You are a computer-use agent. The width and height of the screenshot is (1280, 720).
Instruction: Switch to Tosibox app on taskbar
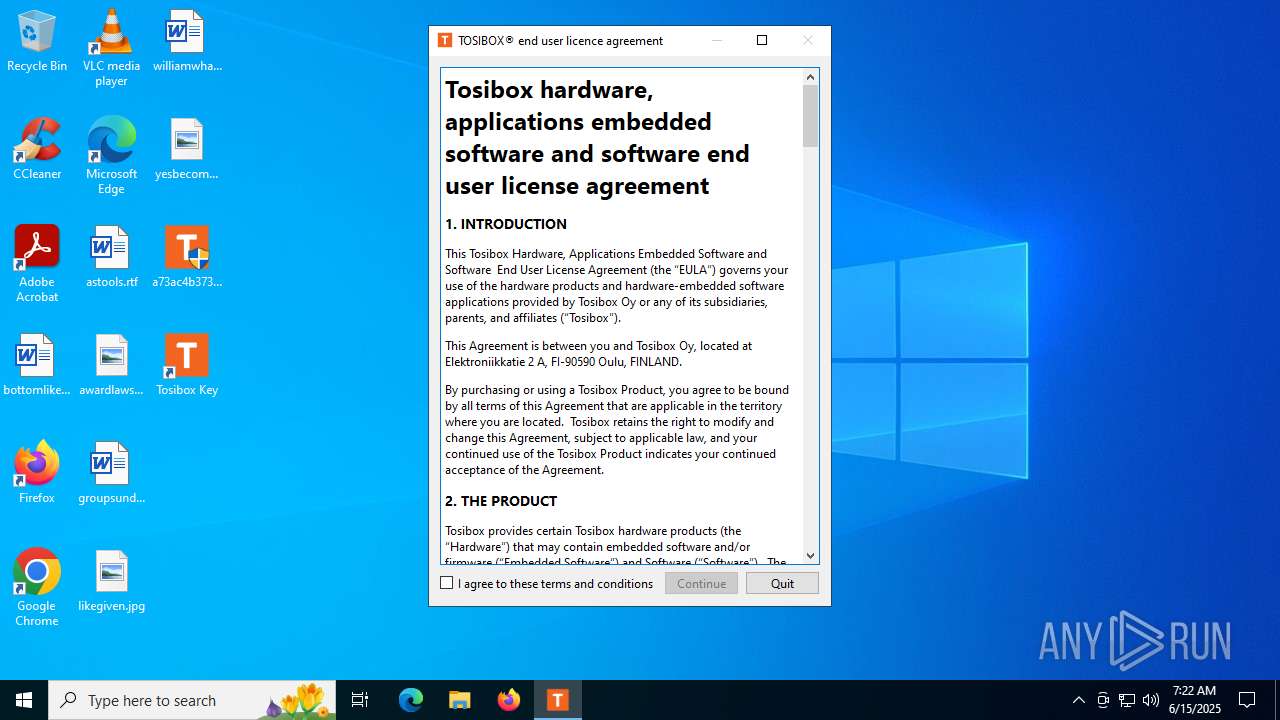click(x=558, y=700)
